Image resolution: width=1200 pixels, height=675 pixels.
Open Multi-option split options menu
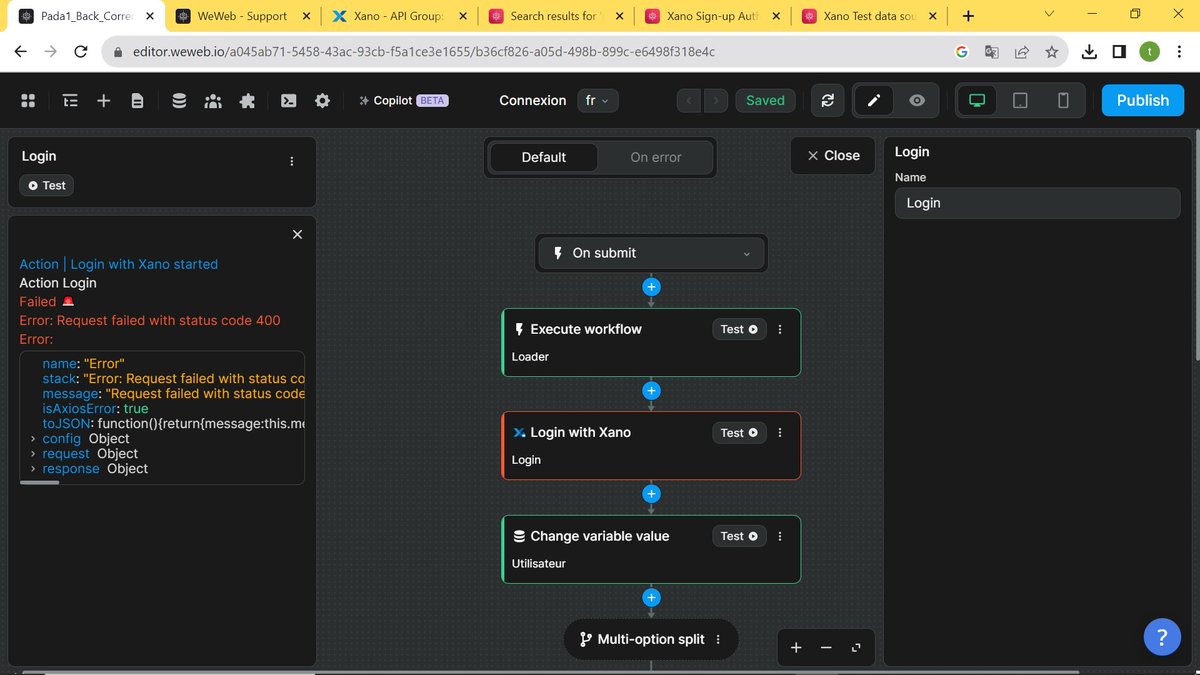718,640
